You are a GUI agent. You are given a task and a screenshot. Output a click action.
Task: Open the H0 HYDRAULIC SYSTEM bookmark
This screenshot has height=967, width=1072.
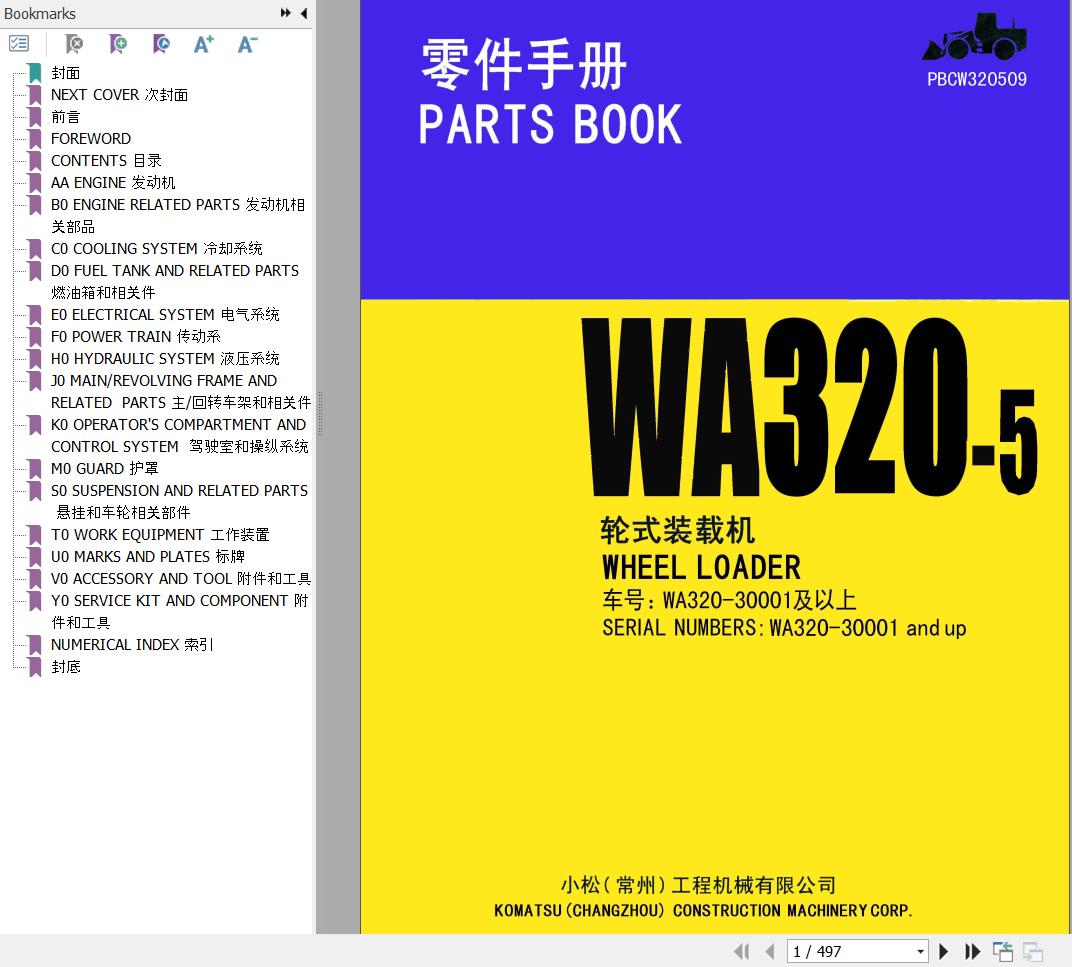point(165,358)
